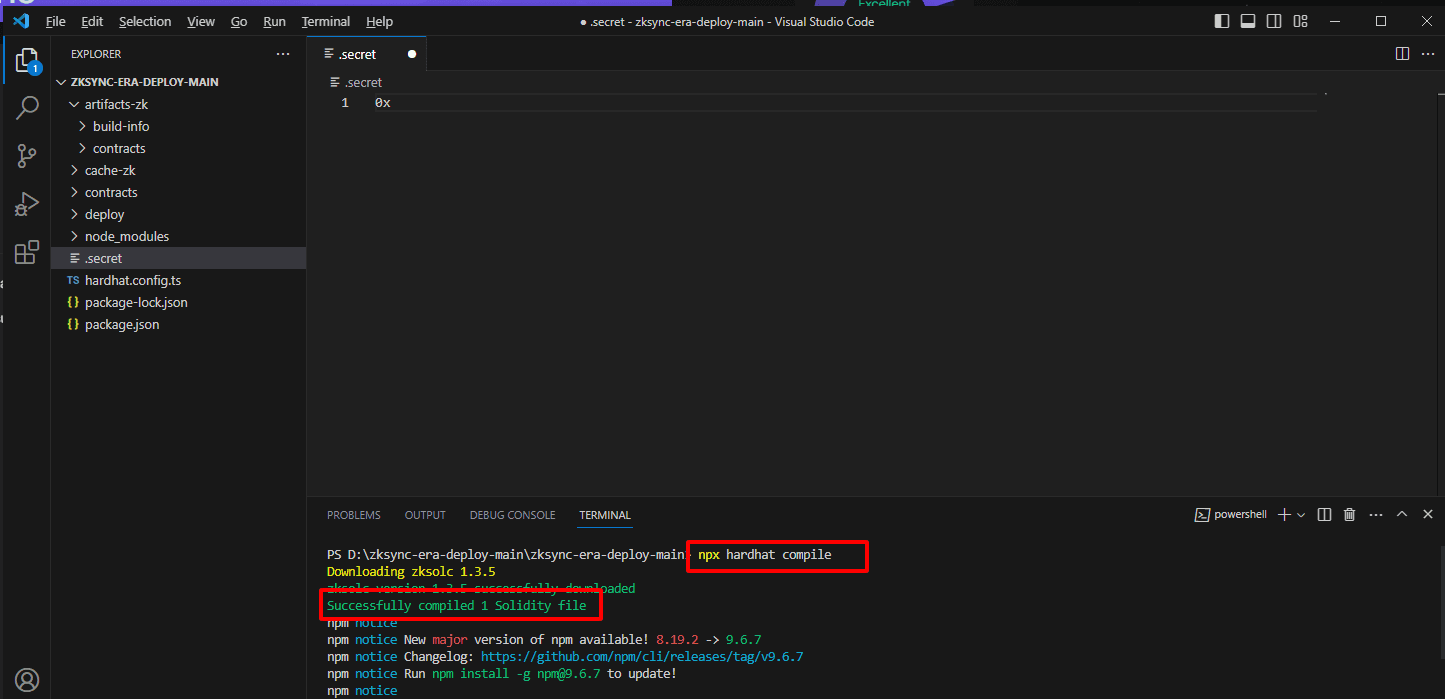The width and height of the screenshot is (1445, 699).
Task: Open customize layout icon
Action: pyautogui.click(x=1301, y=21)
